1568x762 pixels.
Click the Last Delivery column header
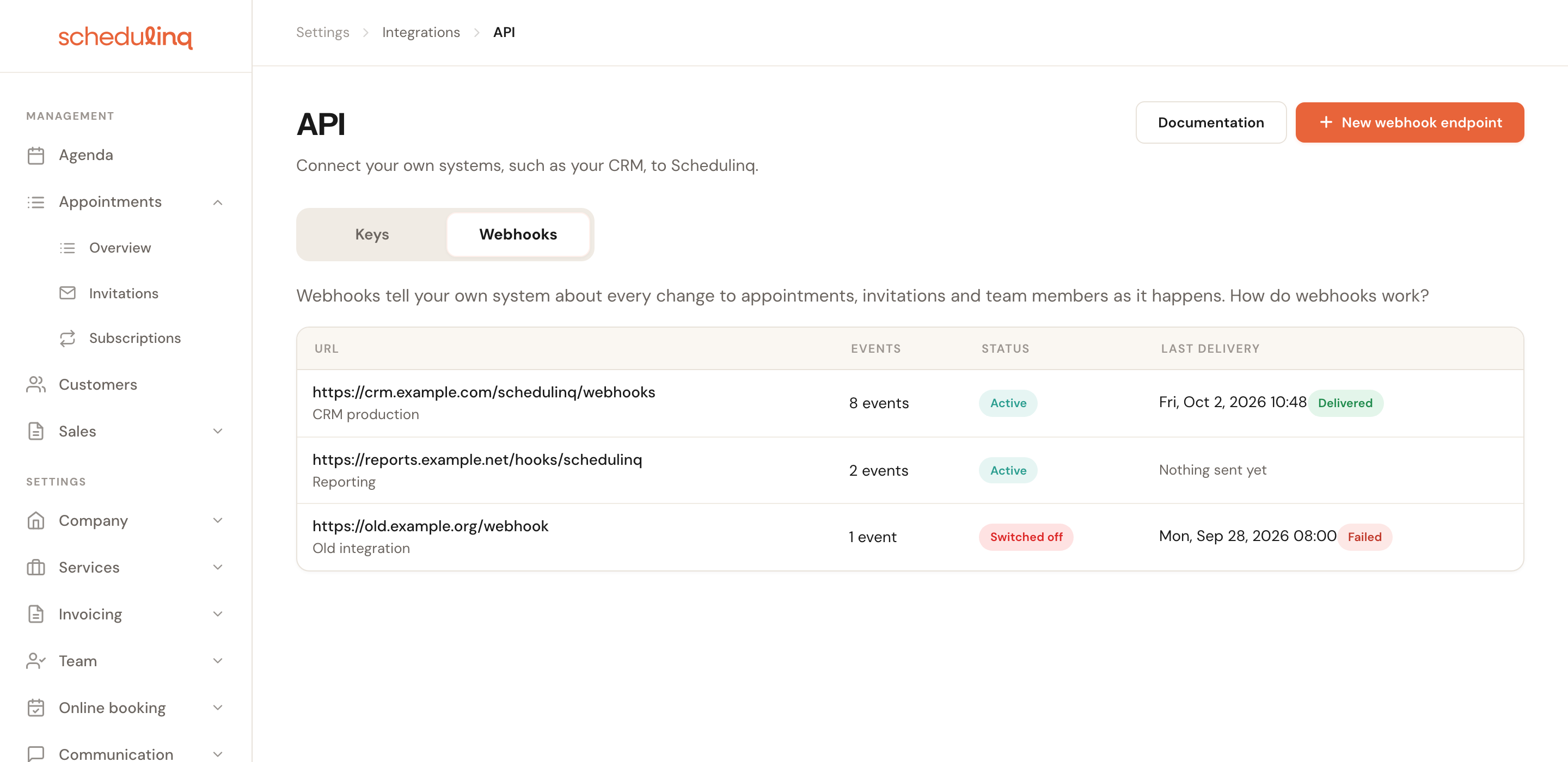[x=1210, y=349]
